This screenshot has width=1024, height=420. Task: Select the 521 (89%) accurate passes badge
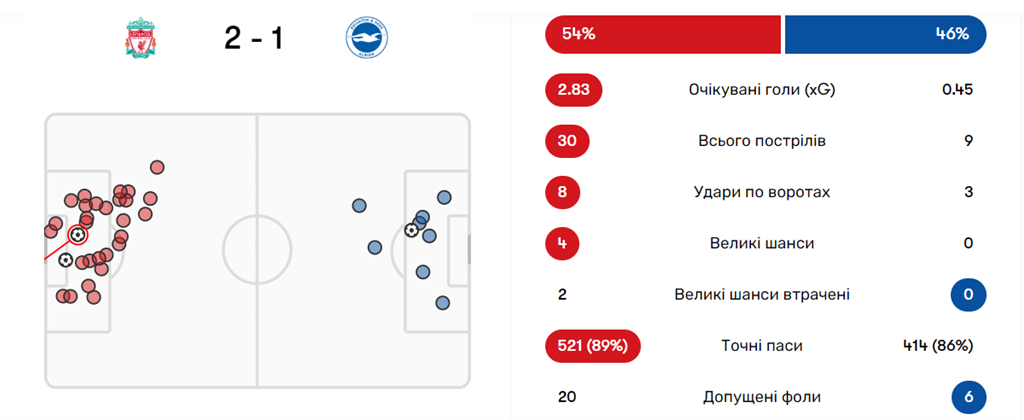593,346
